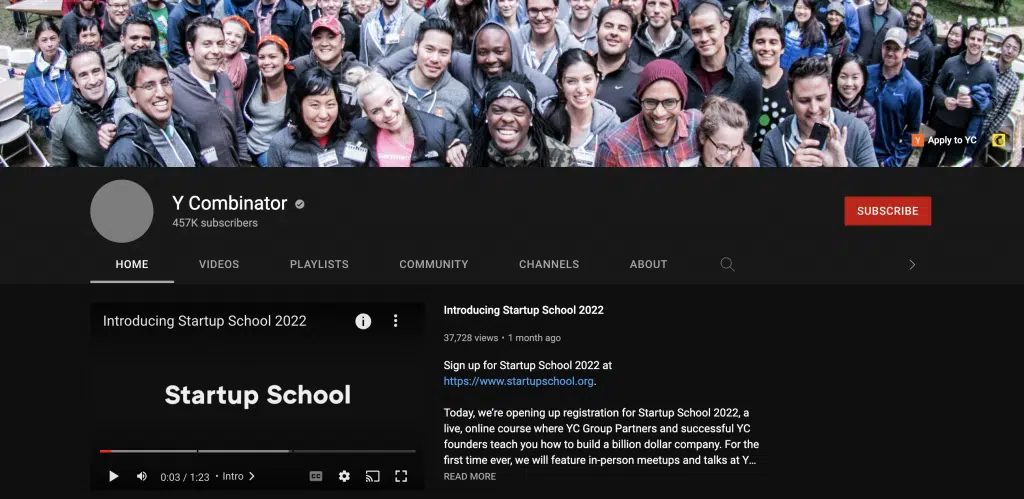Mute the video volume speaker icon
Screen dimensions: 1024x499
tap(142, 477)
